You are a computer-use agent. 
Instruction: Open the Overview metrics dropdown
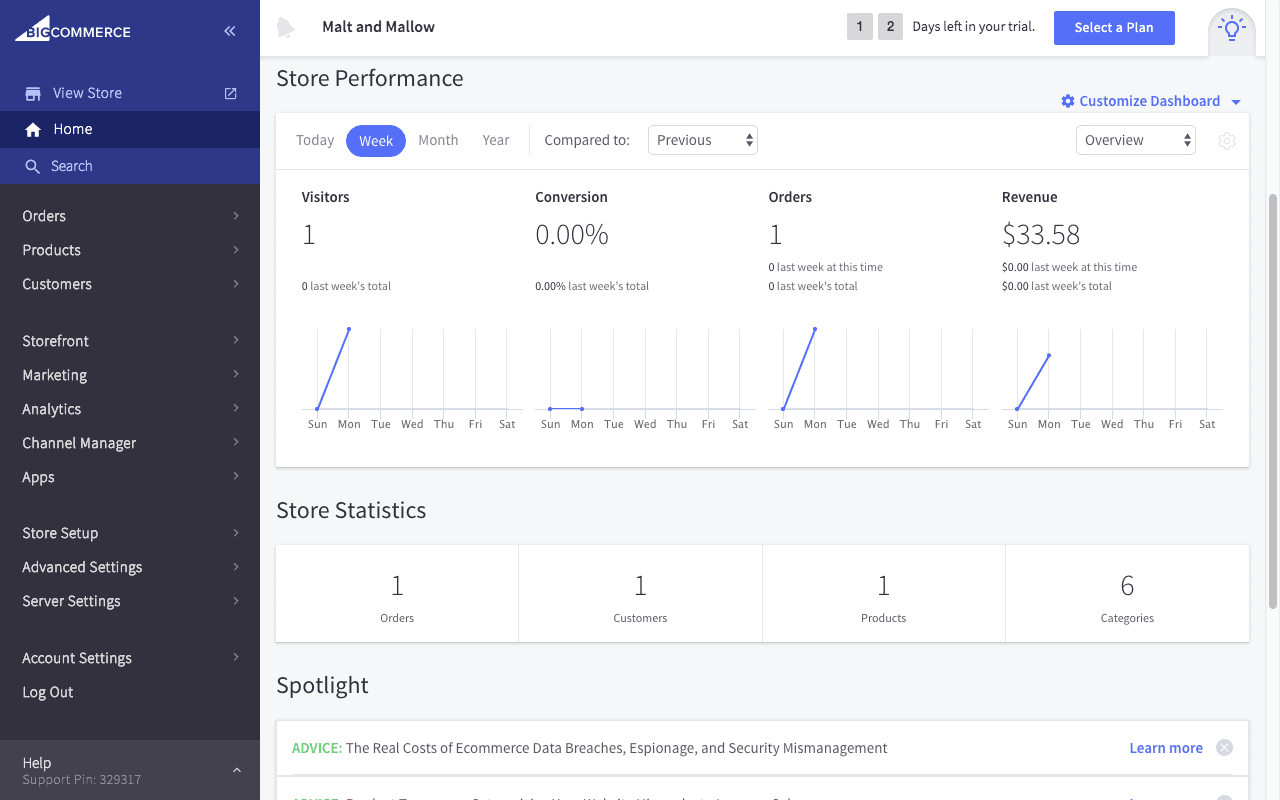tap(1135, 140)
